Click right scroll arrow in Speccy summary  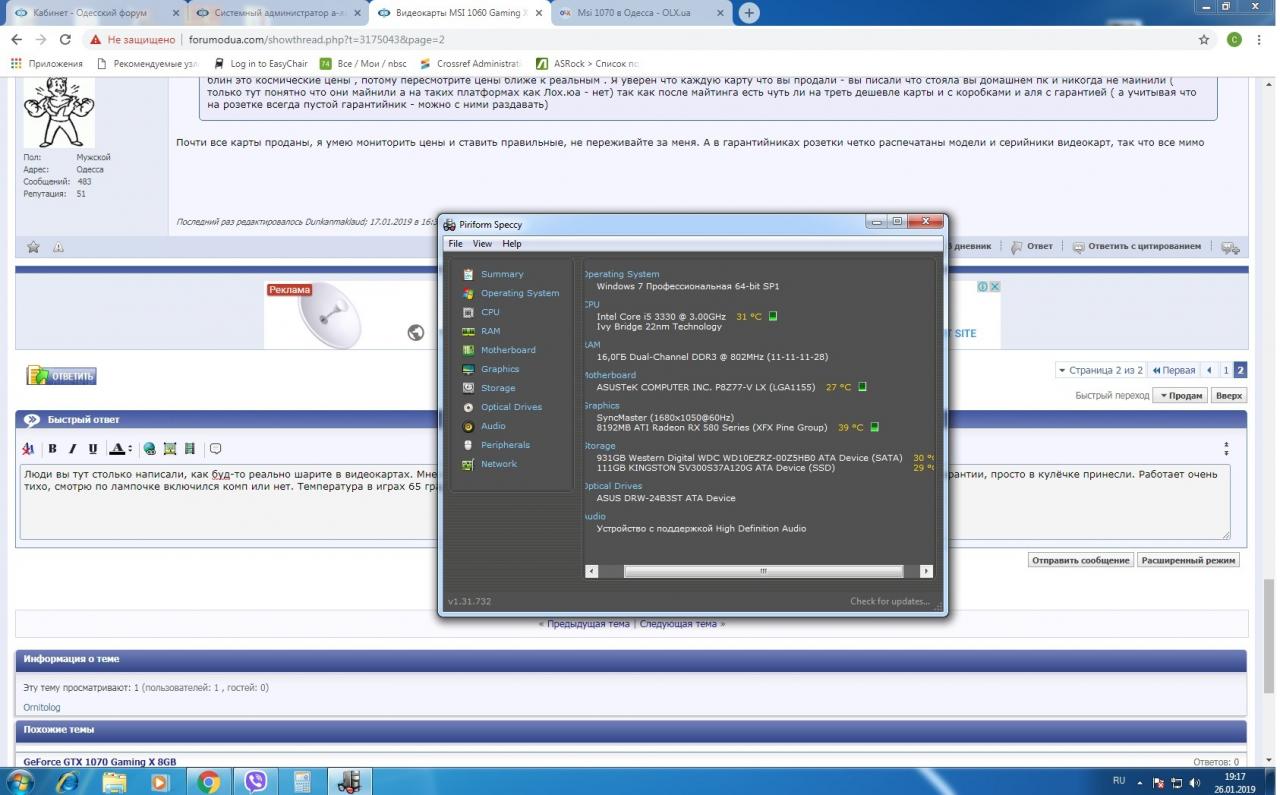pos(926,571)
